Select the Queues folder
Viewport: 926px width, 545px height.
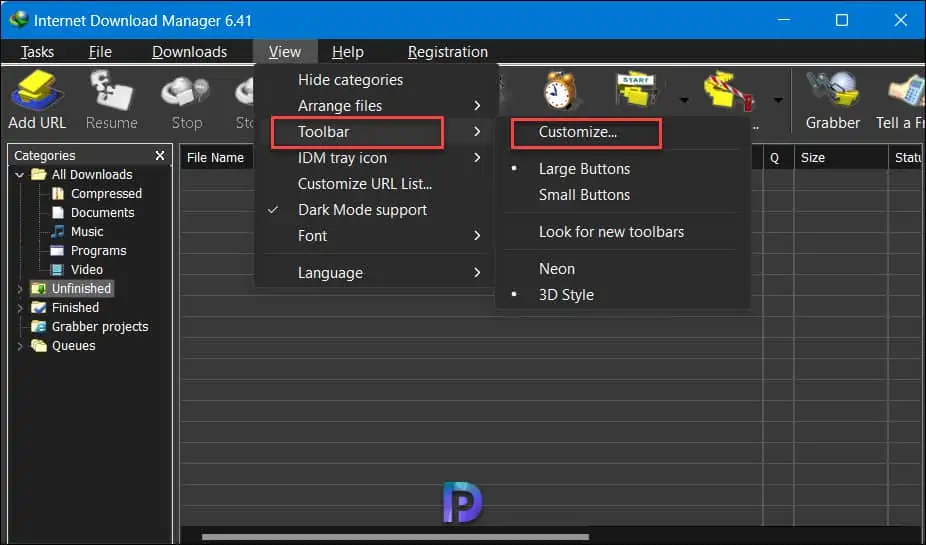[x=73, y=345]
